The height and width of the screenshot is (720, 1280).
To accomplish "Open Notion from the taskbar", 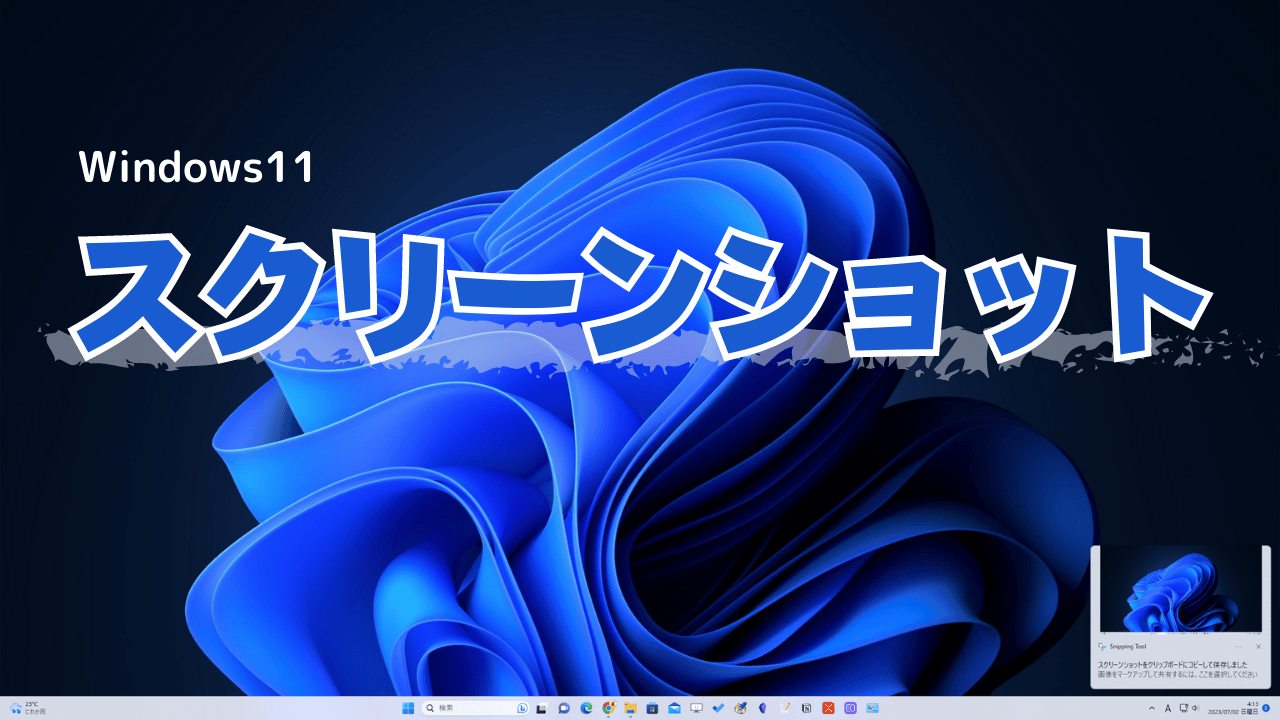I will click(807, 708).
